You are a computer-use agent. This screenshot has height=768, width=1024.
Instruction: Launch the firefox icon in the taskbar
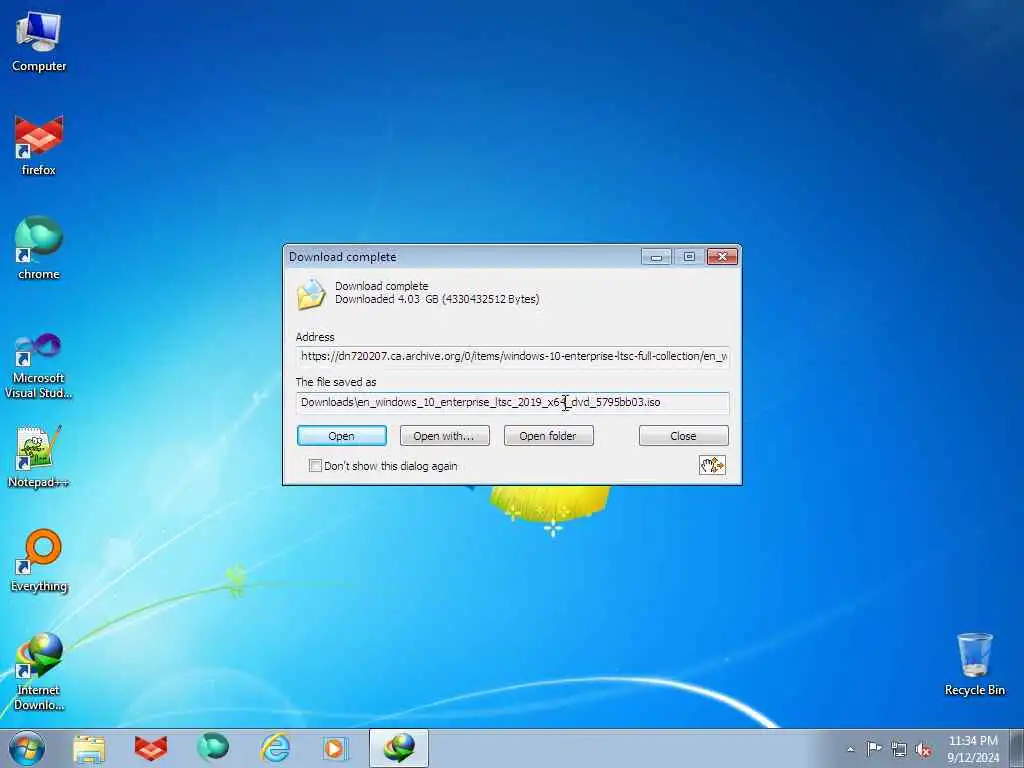(x=151, y=748)
